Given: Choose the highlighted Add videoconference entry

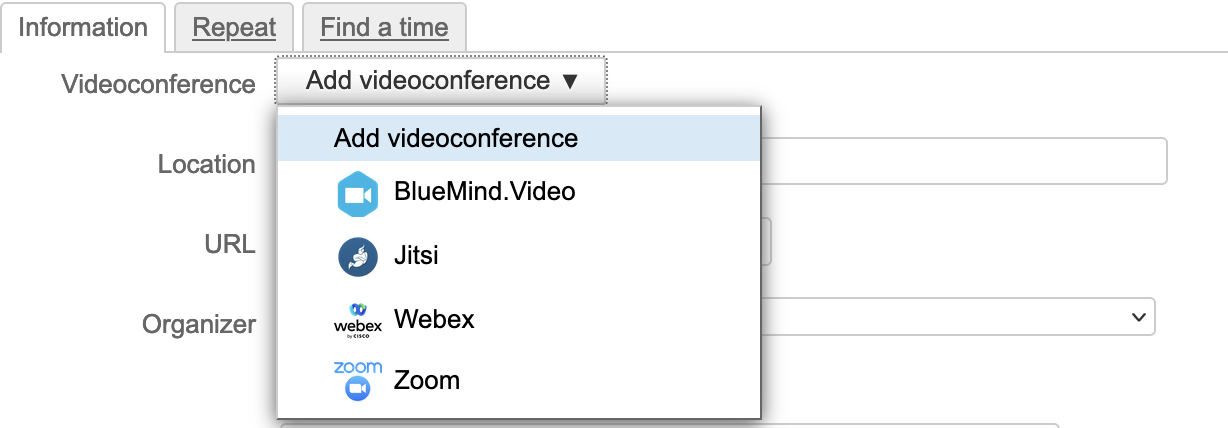Looking at the screenshot, I should (456, 138).
